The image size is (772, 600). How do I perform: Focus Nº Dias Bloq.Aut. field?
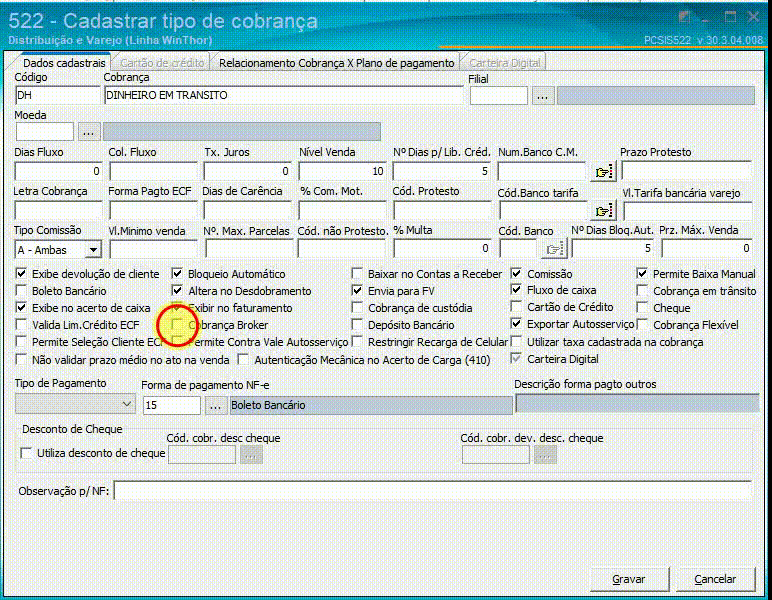tap(613, 249)
